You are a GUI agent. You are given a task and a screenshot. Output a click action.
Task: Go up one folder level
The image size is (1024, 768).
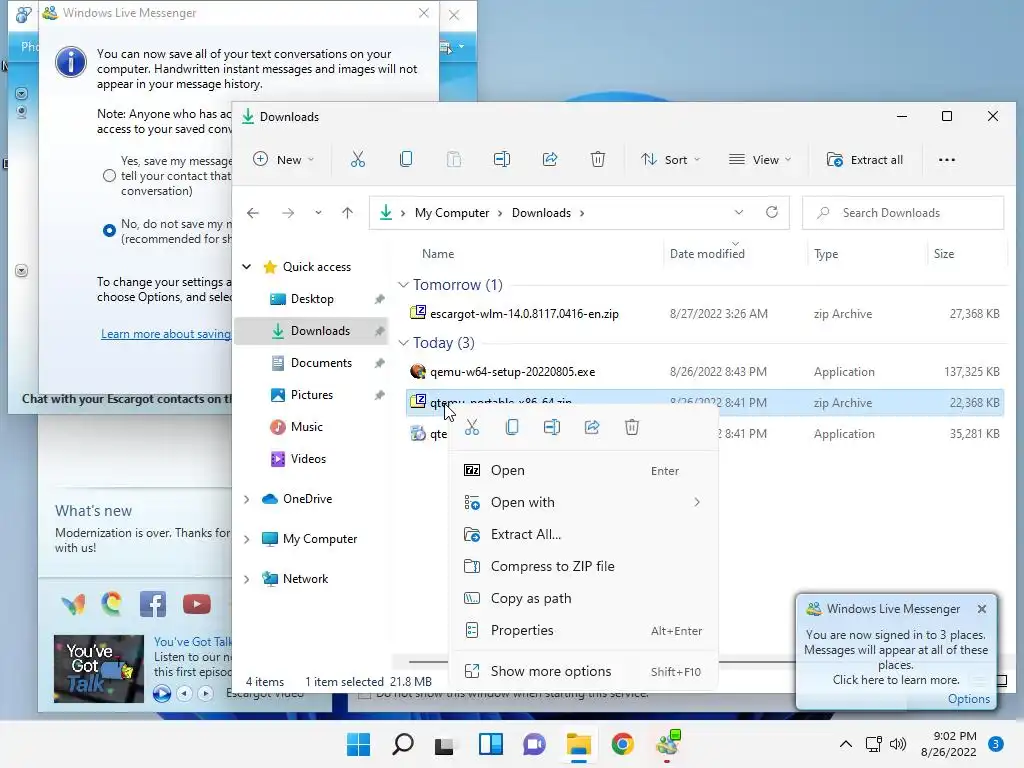coord(347,213)
